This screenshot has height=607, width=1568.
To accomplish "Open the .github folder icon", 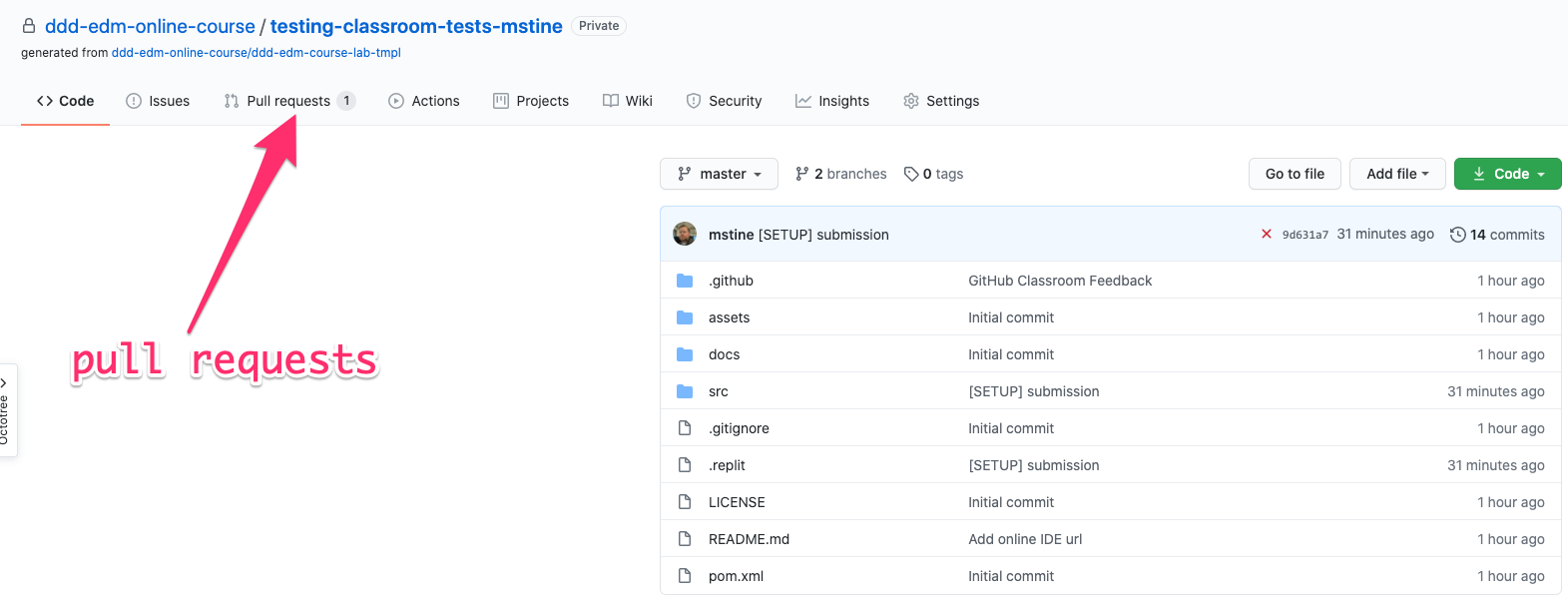I will click(x=685, y=281).
